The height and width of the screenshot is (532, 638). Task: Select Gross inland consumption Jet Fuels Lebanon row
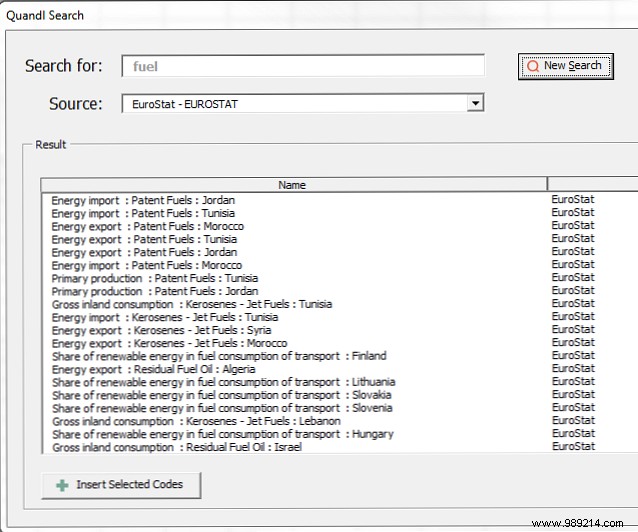(196, 421)
